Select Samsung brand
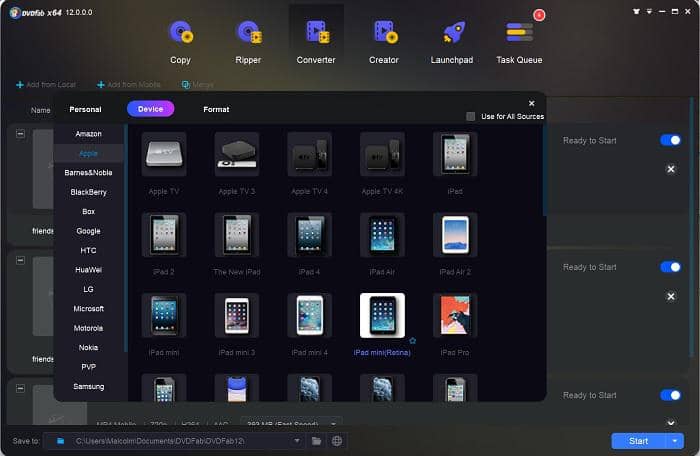 pos(88,386)
